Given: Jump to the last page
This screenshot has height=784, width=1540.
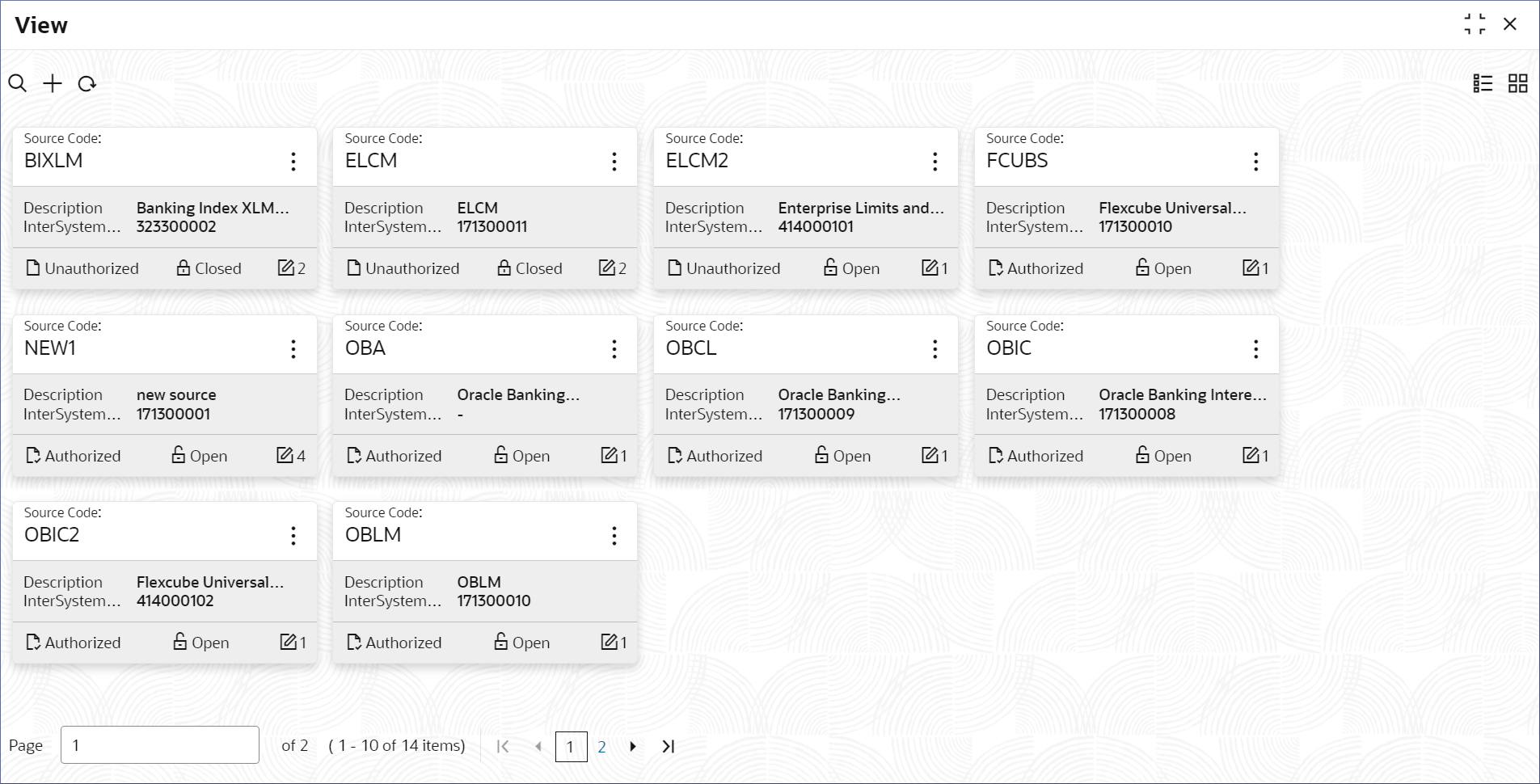Looking at the screenshot, I should coord(669,746).
